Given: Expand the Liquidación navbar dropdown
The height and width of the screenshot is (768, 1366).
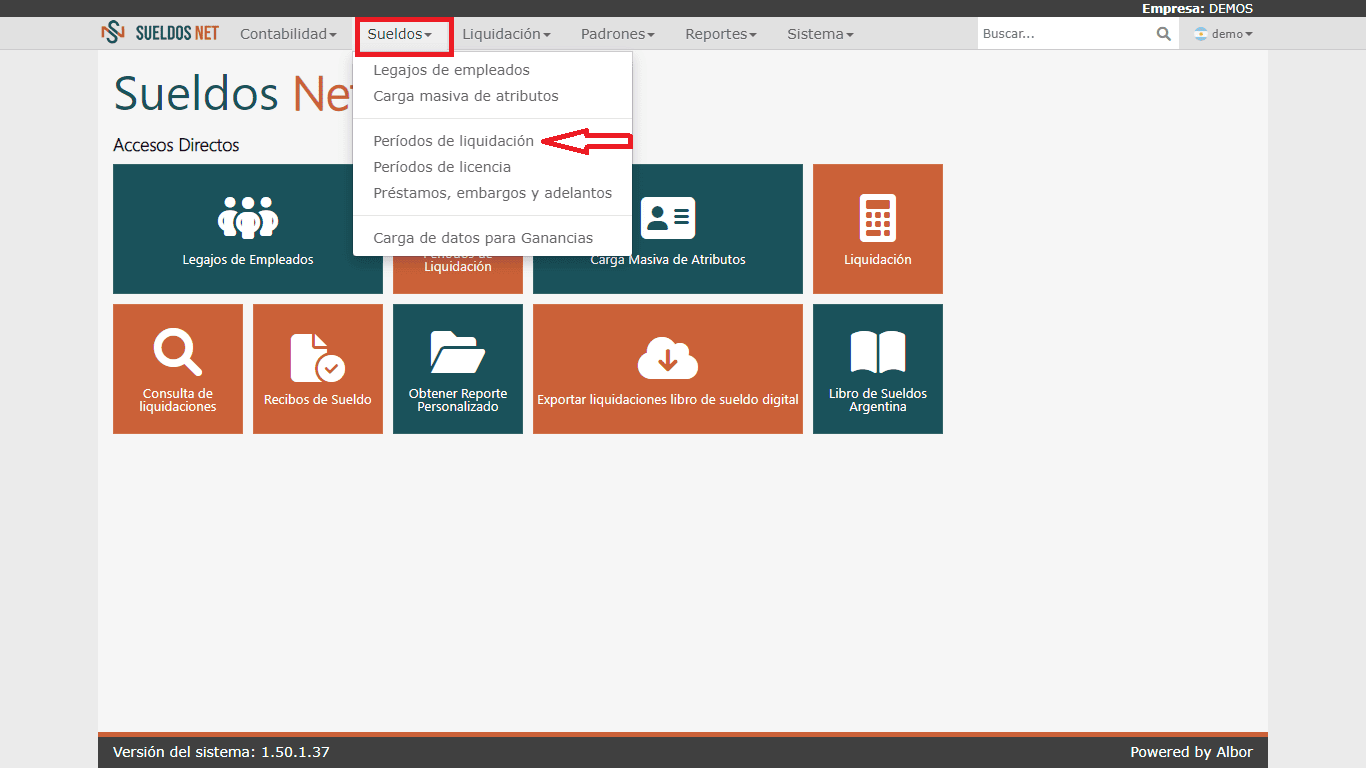Looking at the screenshot, I should 506,34.
